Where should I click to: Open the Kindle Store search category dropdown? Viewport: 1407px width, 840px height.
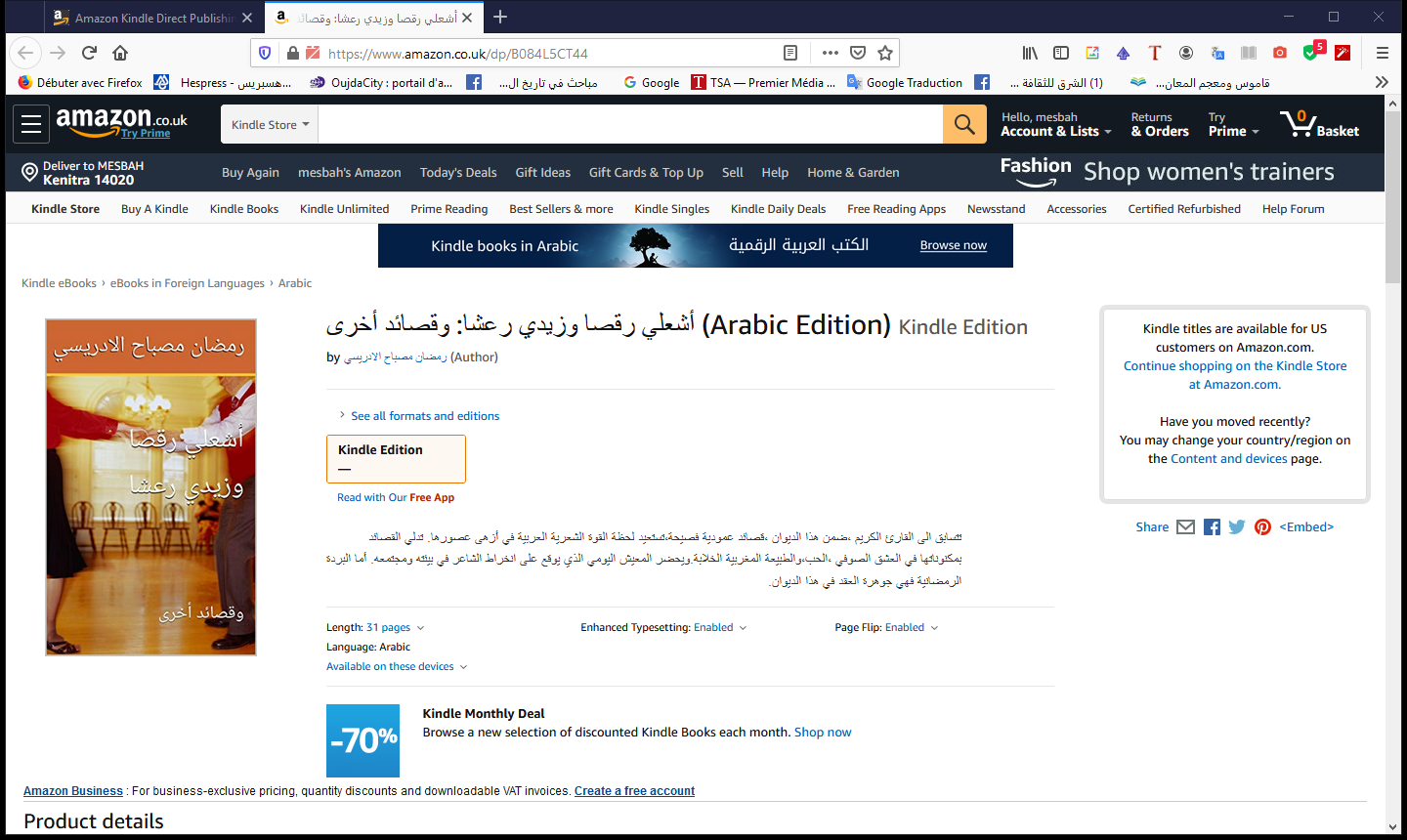[270, 125]
